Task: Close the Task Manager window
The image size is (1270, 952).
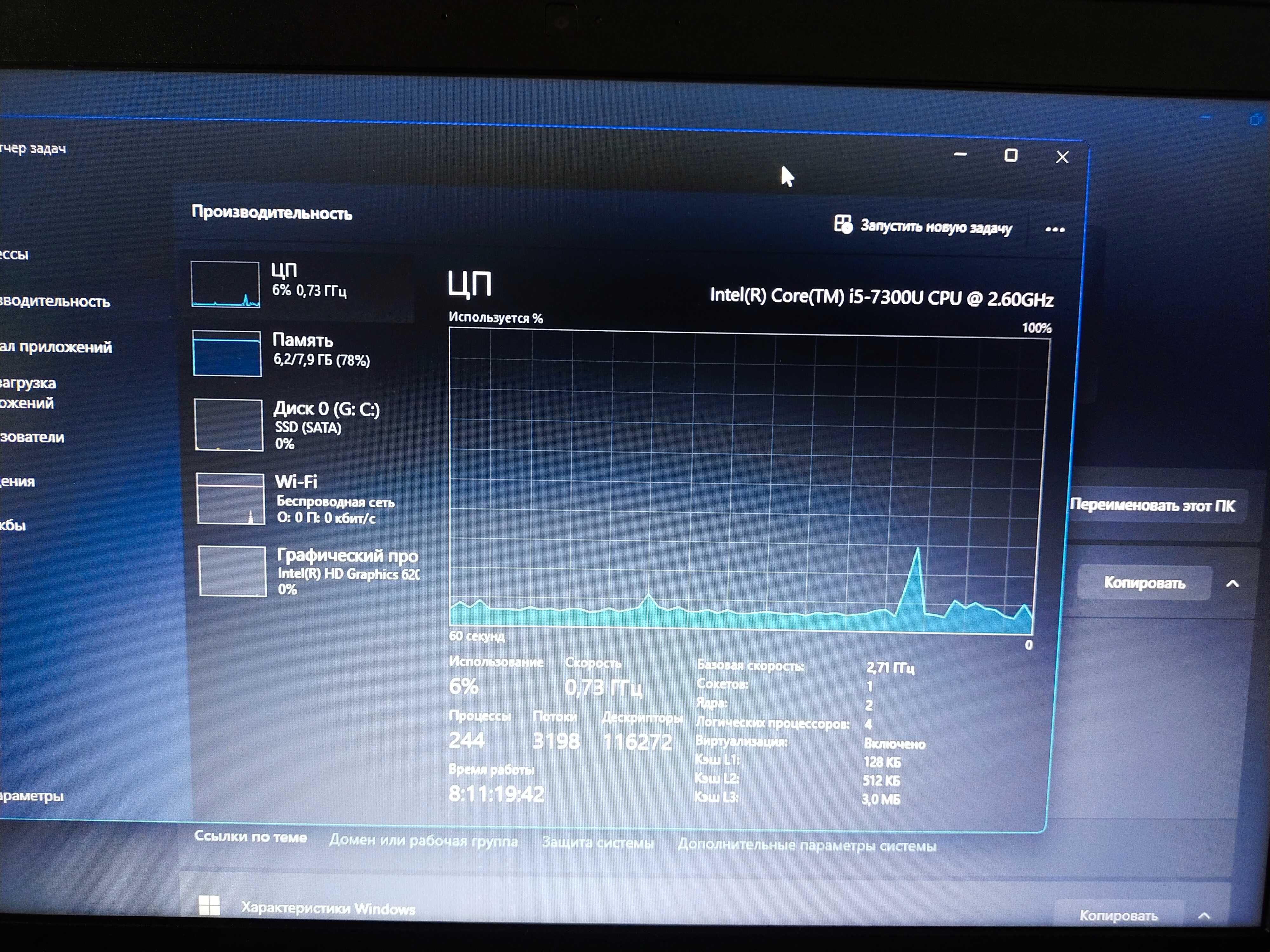Action: pos(1062,157)
